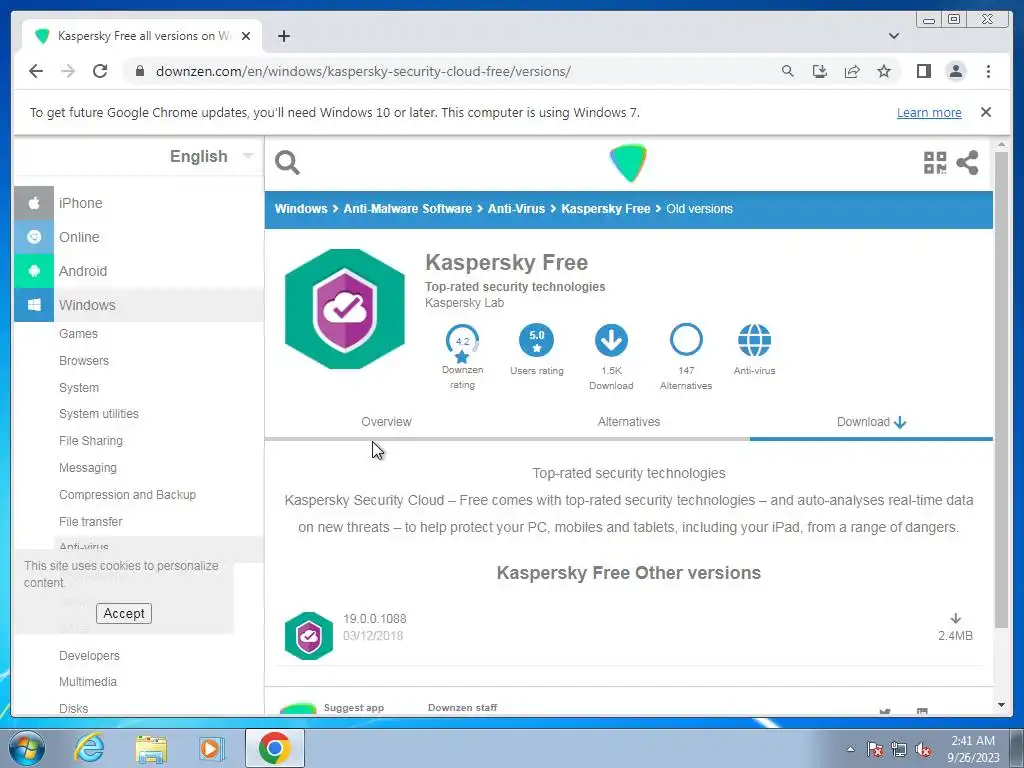Select the Kaspersky Free browser tab
The width and height of the screenshot is (1024, 768).
(142, 36)
